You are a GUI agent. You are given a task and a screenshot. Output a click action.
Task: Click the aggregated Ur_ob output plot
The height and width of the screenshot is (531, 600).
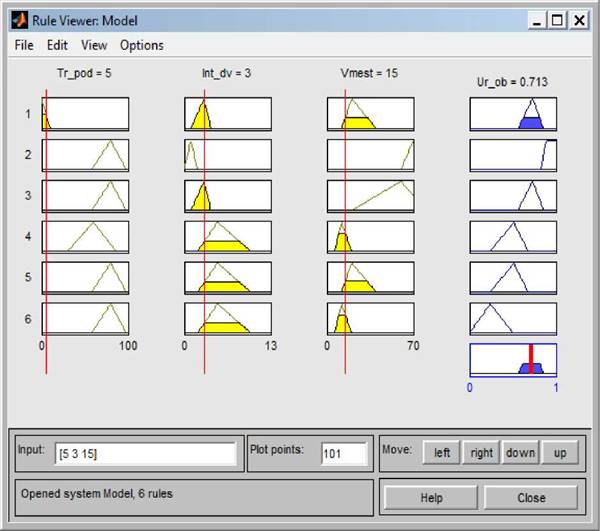(514, 360)
